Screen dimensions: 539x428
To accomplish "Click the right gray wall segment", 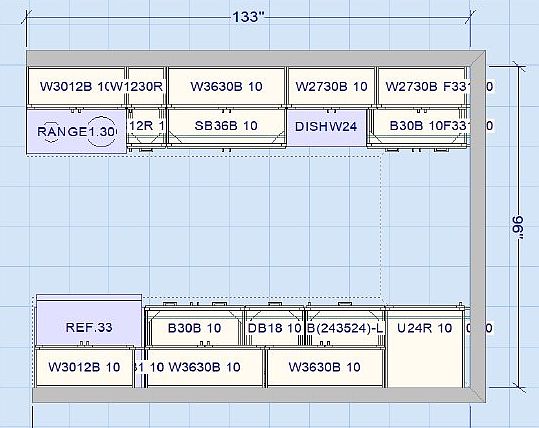I will 478,226.
